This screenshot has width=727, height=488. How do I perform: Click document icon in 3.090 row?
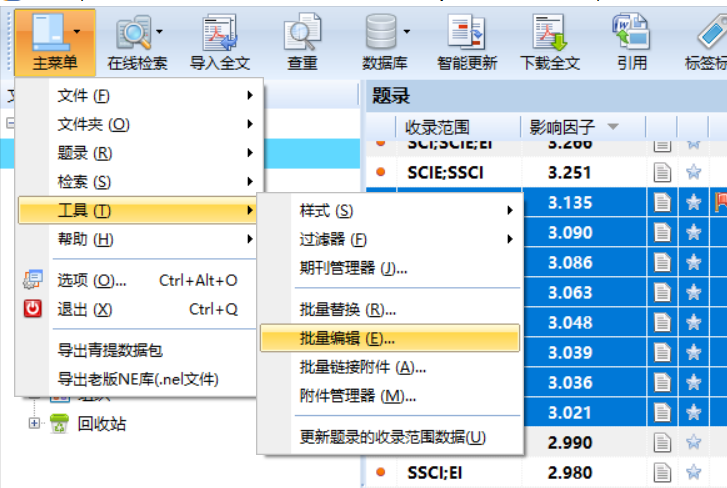662,232
